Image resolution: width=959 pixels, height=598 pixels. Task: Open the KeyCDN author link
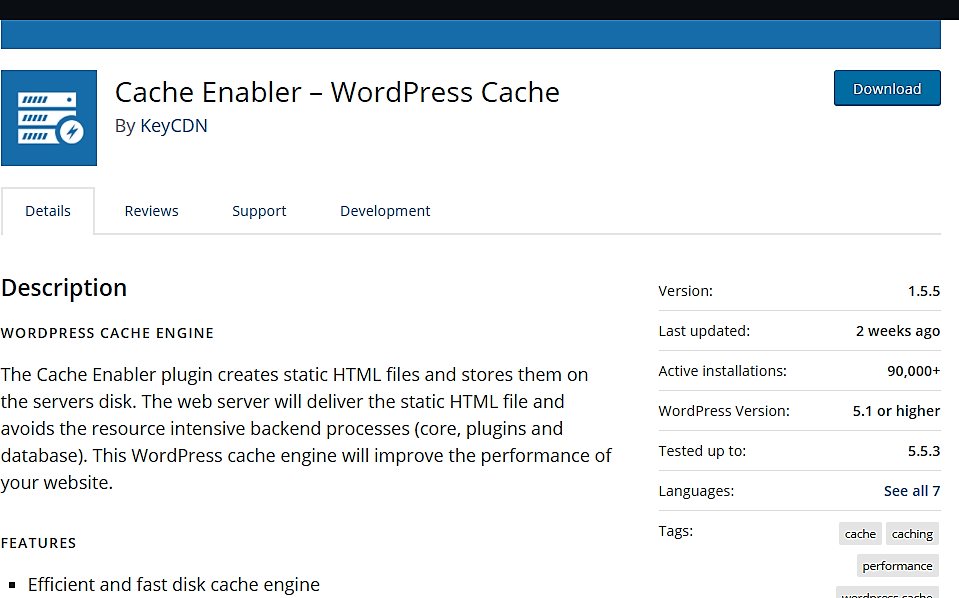pos(174,125)
